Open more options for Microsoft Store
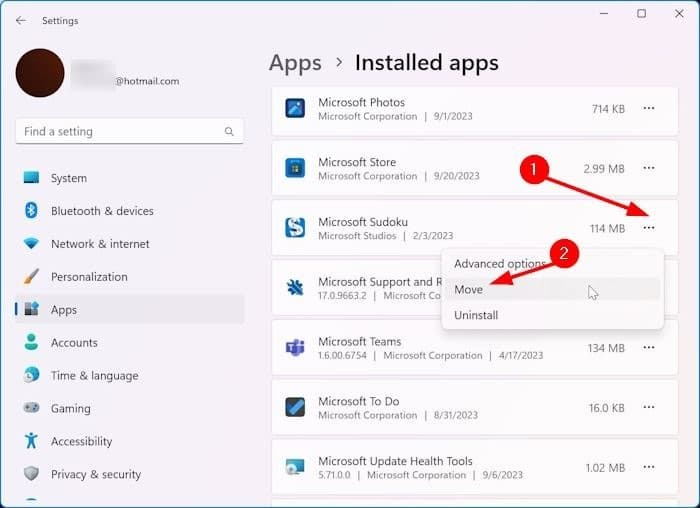The width and height of the screenshot is (700, 508). [649, 168]
